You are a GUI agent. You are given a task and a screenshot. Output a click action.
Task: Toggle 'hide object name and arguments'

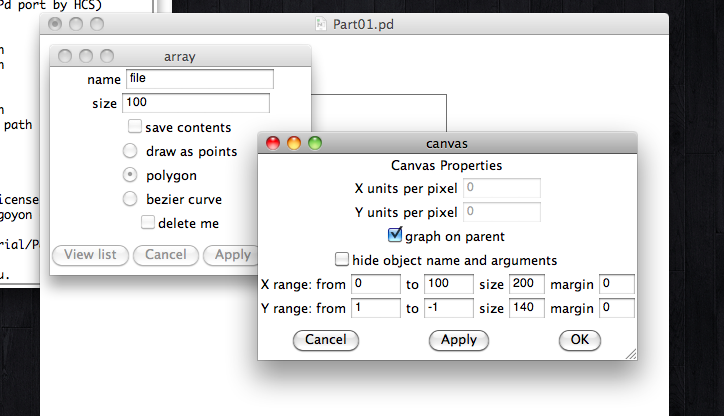click(342, 260)
